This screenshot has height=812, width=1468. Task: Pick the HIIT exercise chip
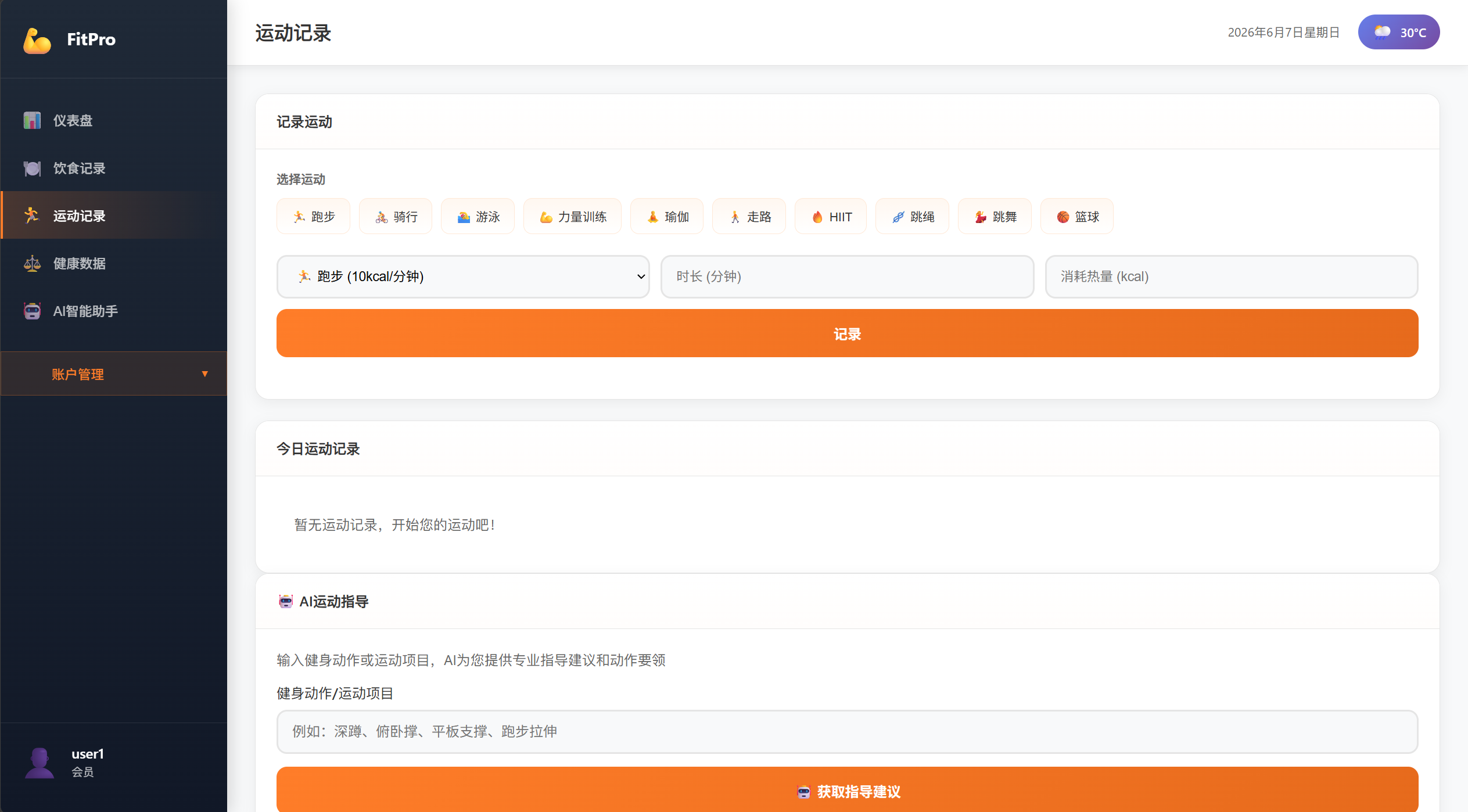(831, 217)
